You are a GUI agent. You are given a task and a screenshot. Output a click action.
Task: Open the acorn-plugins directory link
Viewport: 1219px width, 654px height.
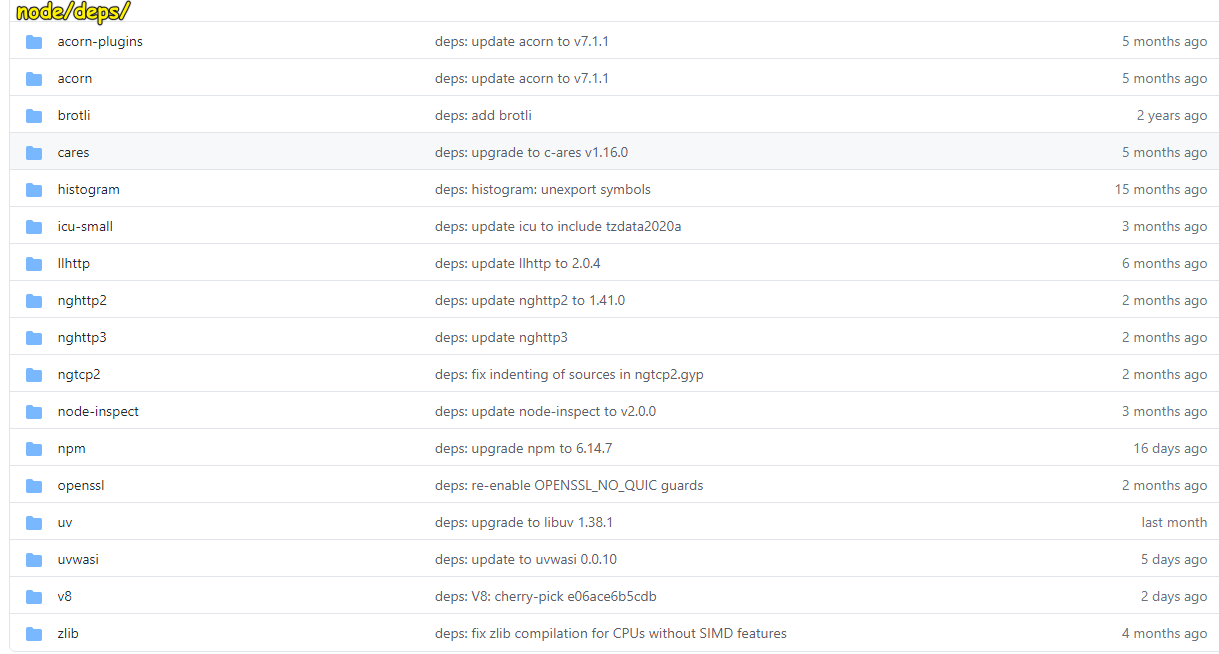(x=100, y=42)
